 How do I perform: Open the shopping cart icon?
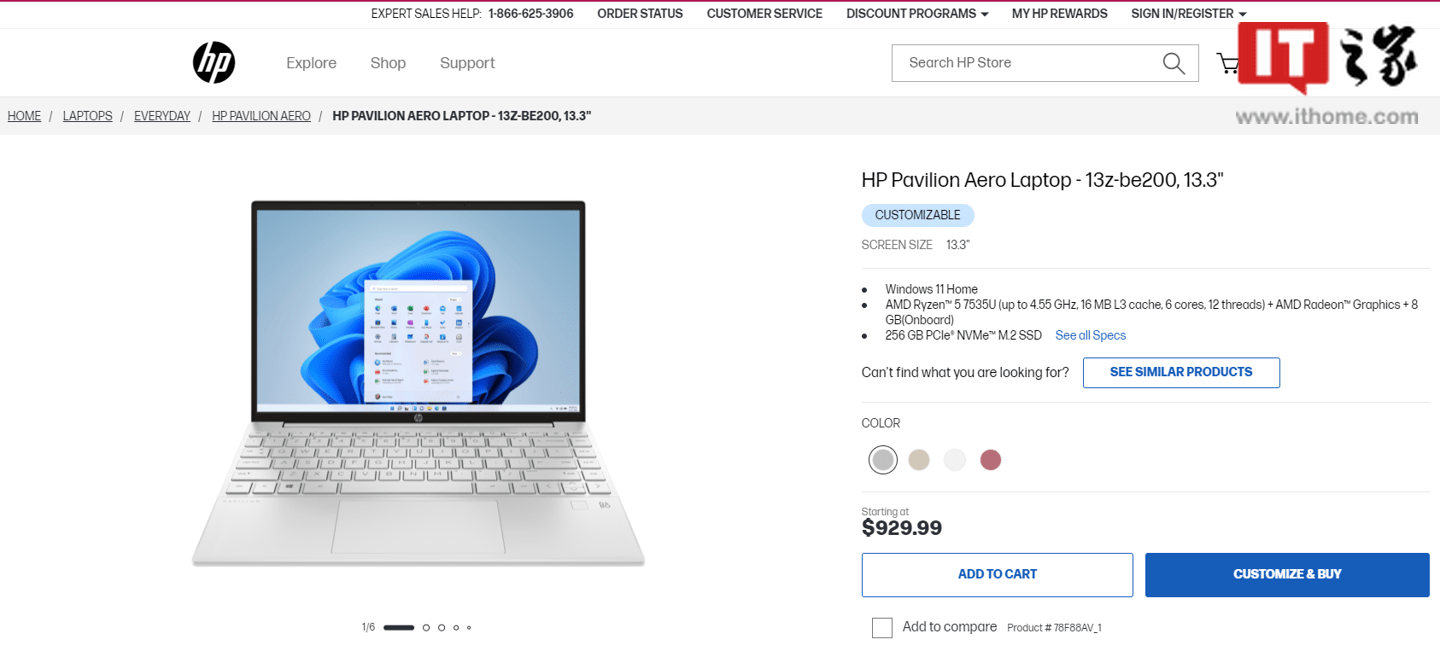[1227, 64]
